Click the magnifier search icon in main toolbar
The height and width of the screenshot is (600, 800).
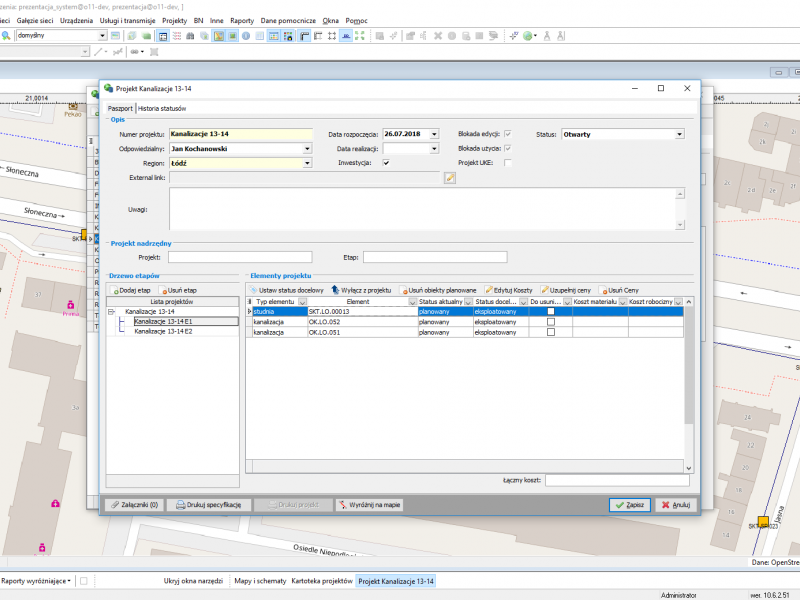click(x=6, y=36)
